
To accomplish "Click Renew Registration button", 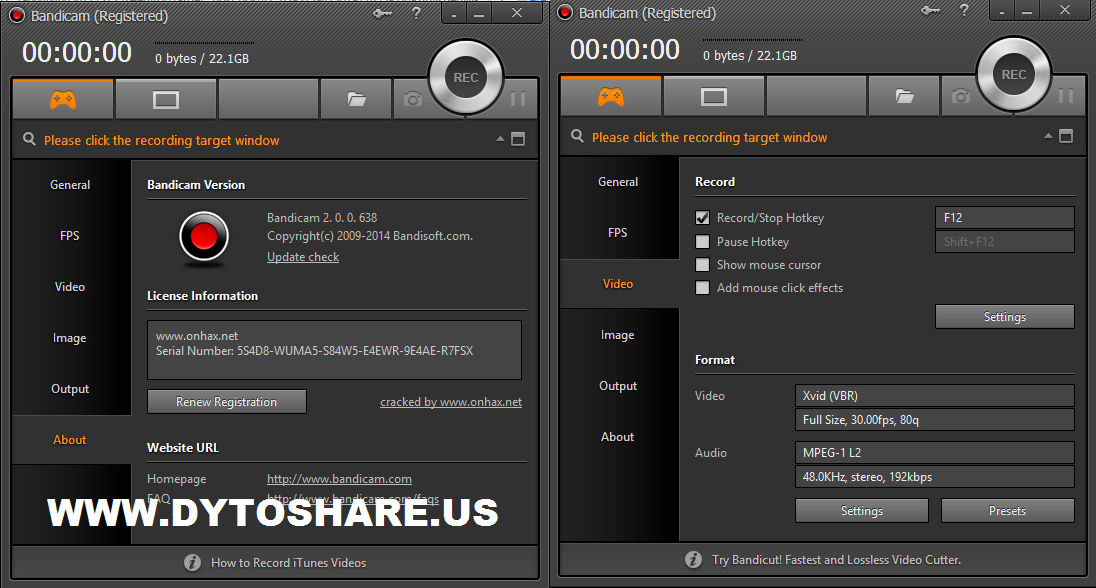I will (x=226, y=402).
